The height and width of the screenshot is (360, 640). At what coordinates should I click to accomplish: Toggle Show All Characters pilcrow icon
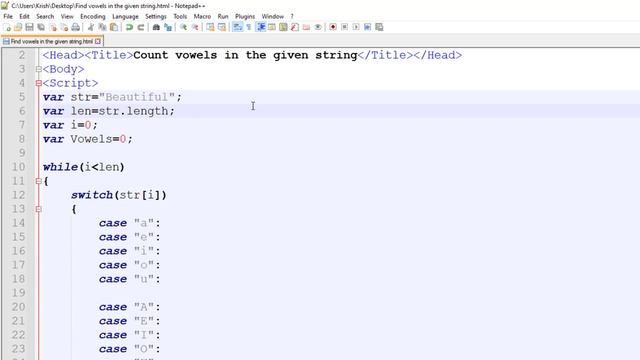tap(249, 27)
